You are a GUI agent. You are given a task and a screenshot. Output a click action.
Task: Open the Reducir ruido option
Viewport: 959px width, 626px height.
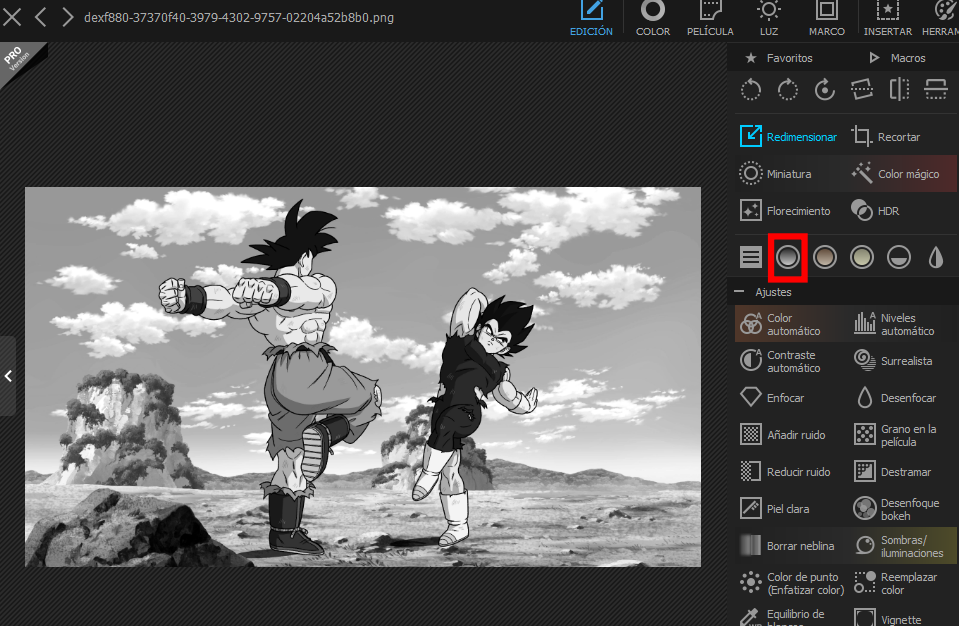click(789, 472)
